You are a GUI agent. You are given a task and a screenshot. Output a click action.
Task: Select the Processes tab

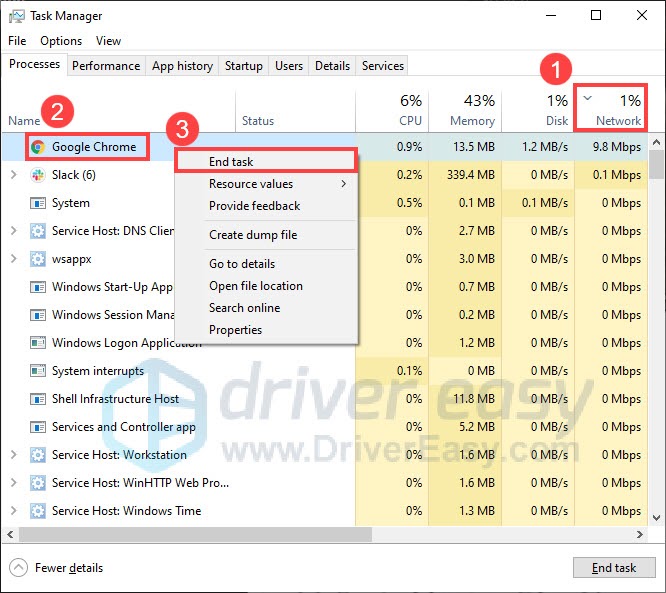pos(34,64)
